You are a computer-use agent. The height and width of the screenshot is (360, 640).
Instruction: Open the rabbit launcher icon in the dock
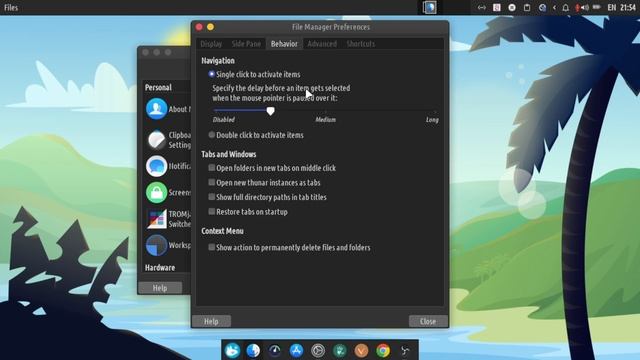pyautogui.click(x=232, y=350)
